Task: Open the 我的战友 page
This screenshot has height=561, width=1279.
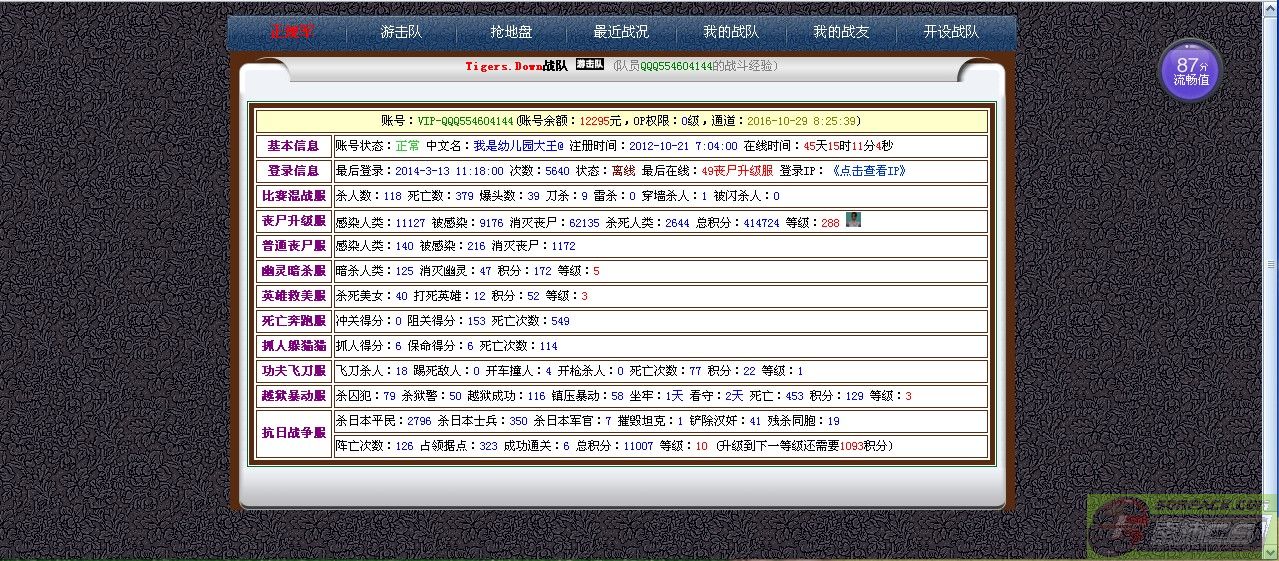Action: pos(841,32)
